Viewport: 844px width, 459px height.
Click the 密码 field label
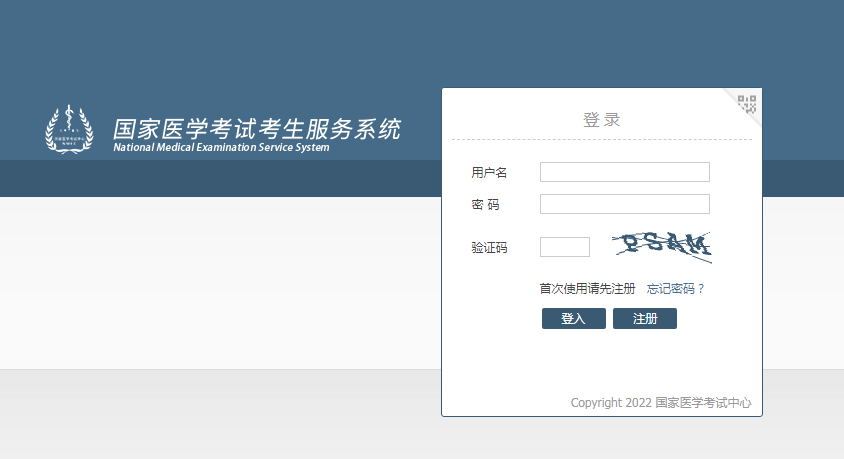(x=485, y=205)
